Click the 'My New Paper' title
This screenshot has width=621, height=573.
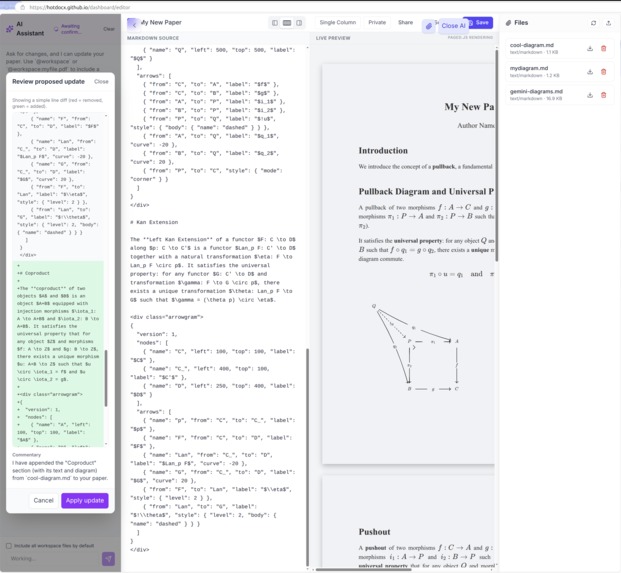point(161,23)
